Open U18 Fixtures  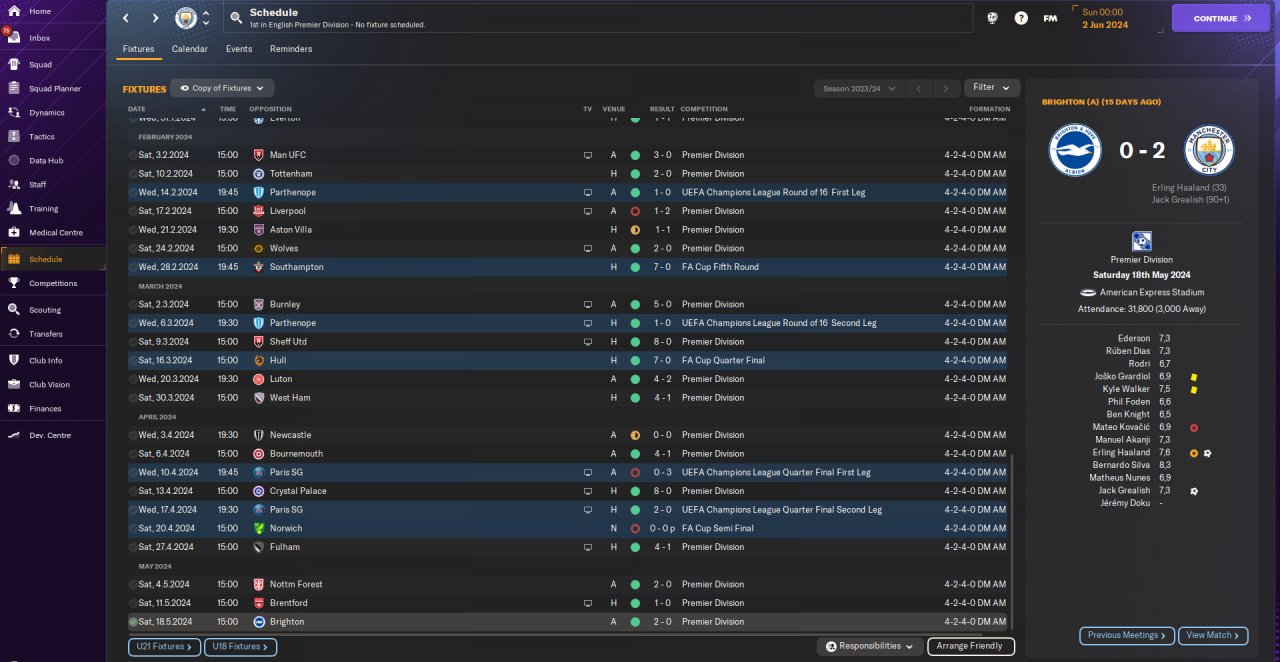[241, 647]
